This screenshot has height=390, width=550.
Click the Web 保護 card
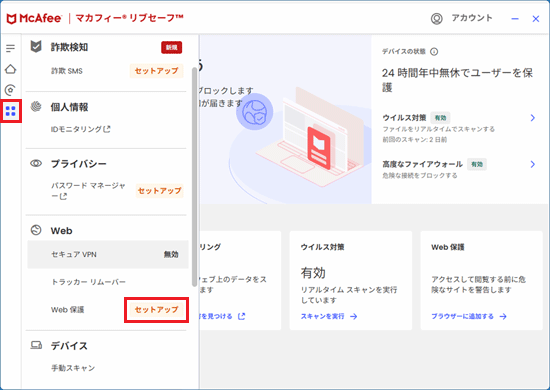pyautogui.click(x=482, y=281)
